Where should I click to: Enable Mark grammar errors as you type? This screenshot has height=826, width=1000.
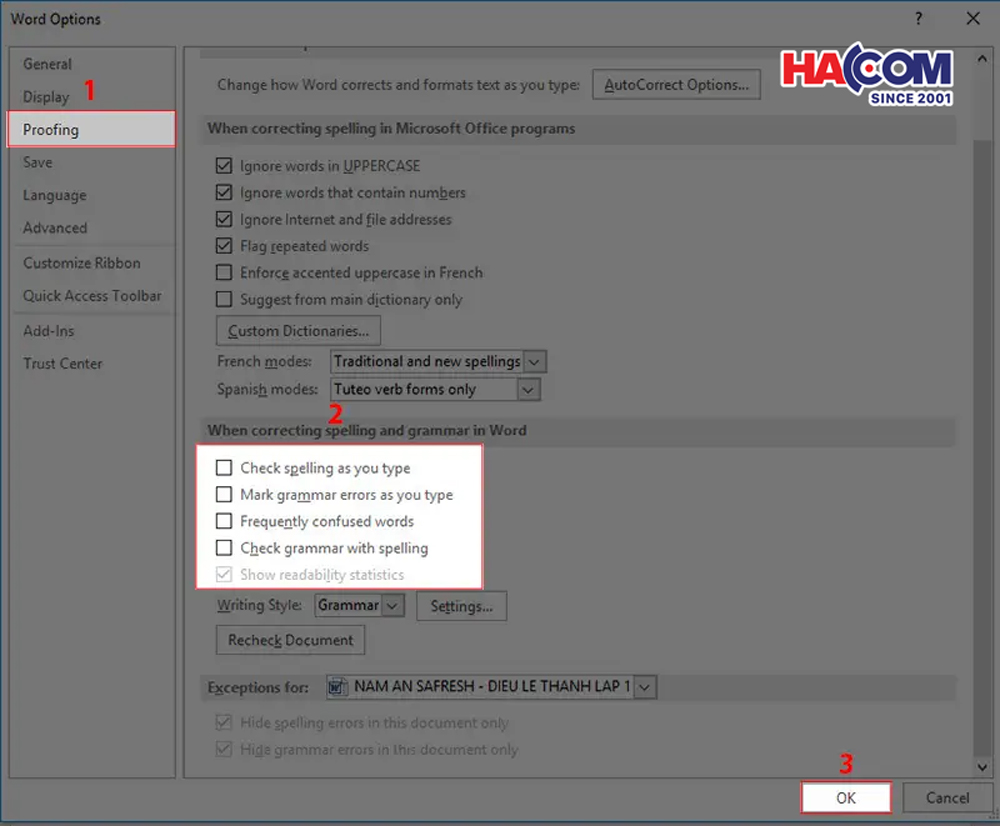click(224, 495)
